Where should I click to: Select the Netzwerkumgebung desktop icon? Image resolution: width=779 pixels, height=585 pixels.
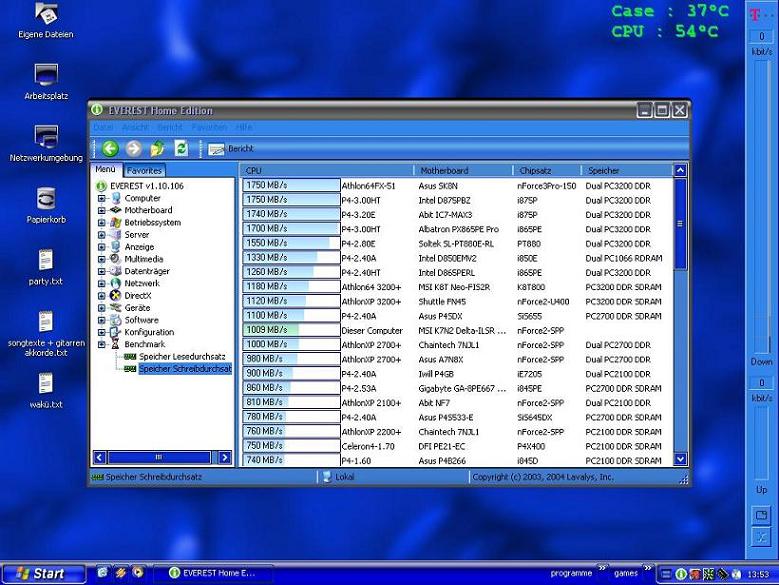tap(46, 144)
